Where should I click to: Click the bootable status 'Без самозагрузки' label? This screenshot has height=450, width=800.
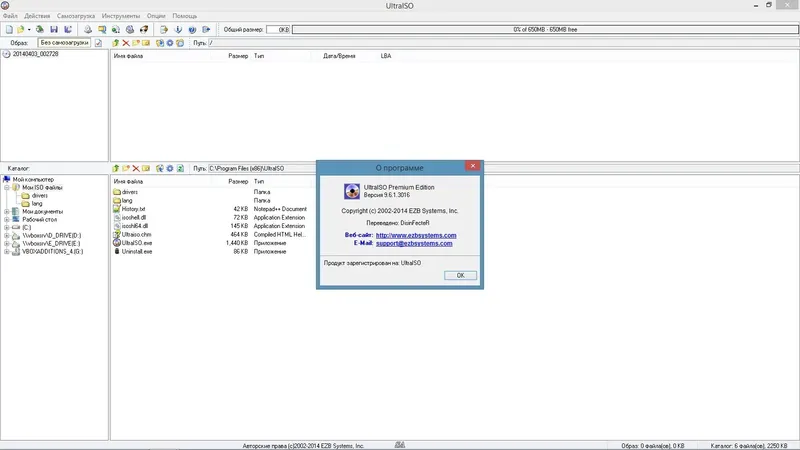click(64, 43)
